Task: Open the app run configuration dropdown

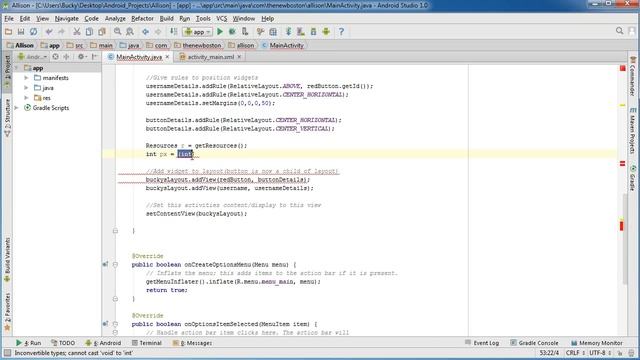Action: [x=198, y=31]
